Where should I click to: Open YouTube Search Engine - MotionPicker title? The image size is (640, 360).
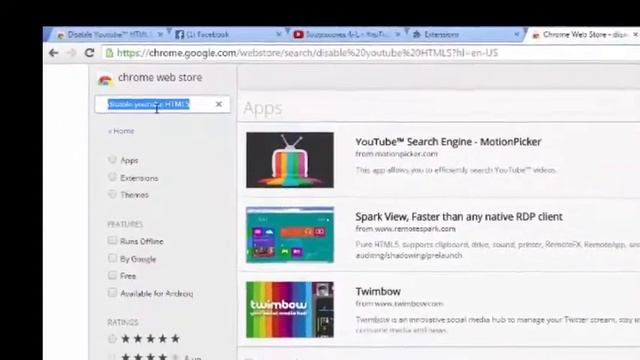coord(448,142)
